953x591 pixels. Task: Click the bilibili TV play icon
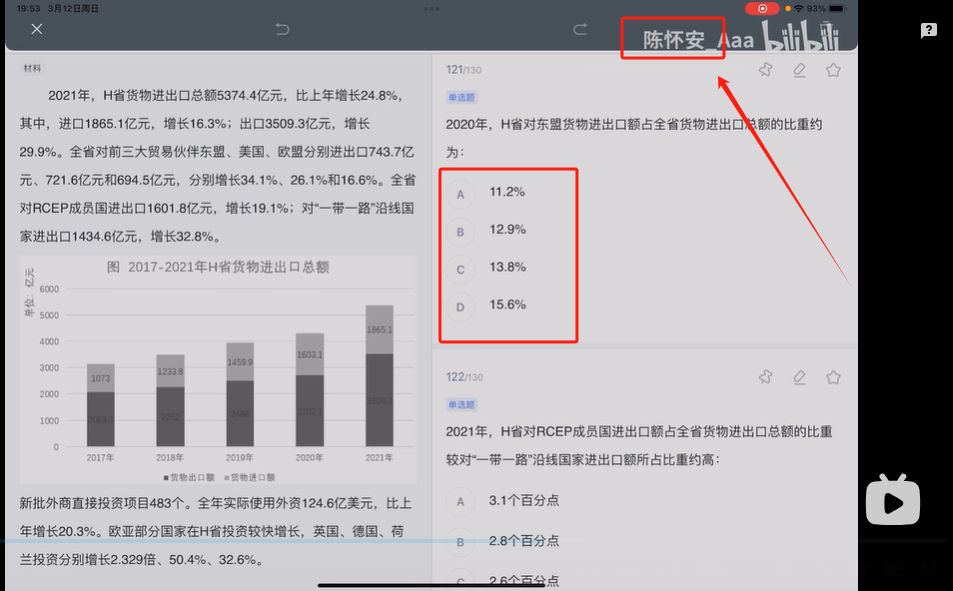[x=893, y=500]
